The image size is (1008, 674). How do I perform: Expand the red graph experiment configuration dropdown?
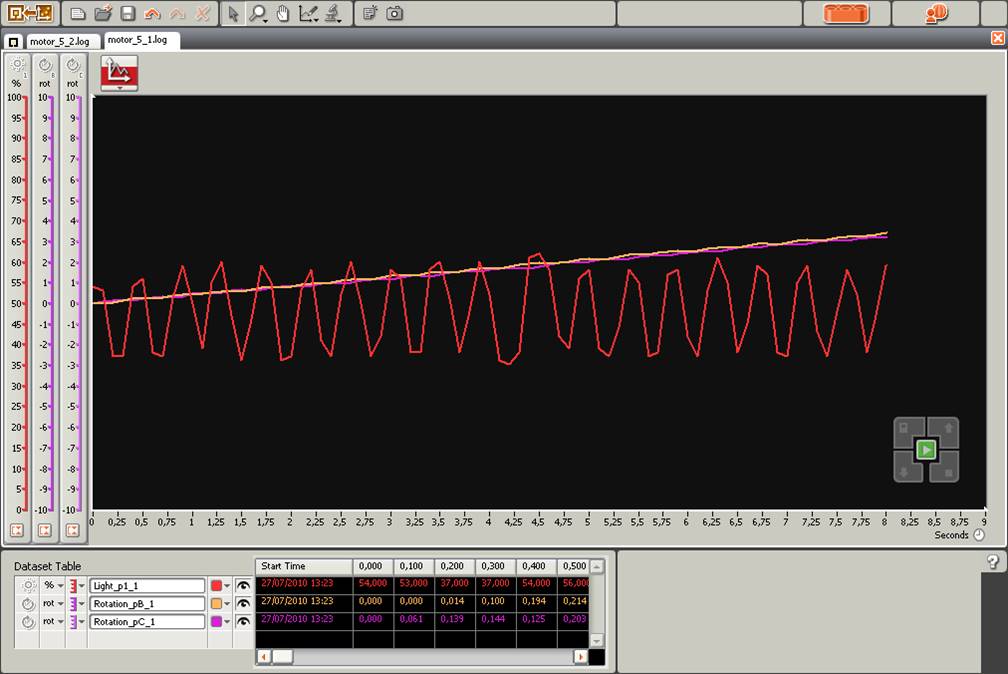click(120, 88)
